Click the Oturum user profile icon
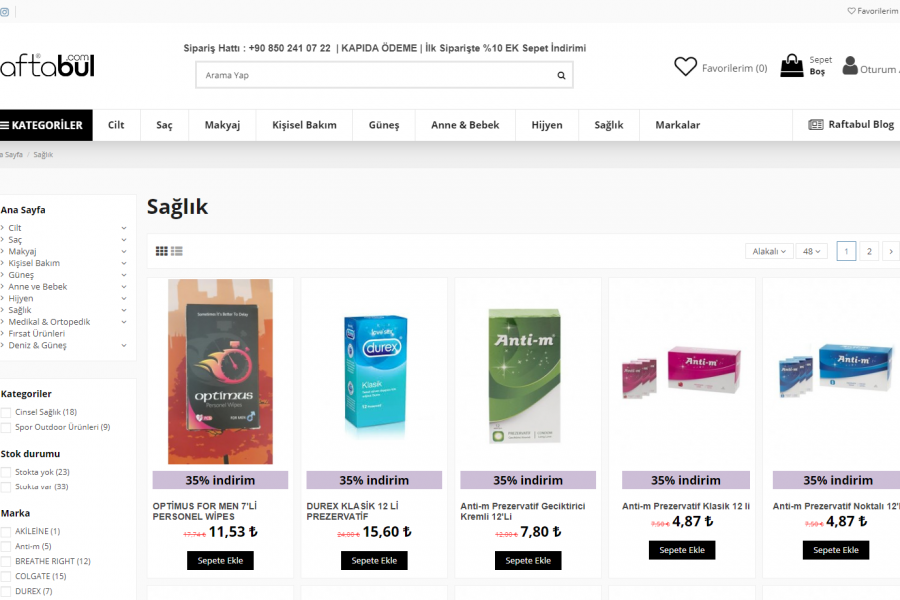This screenshot has width=900, height=600. [849, 65]
